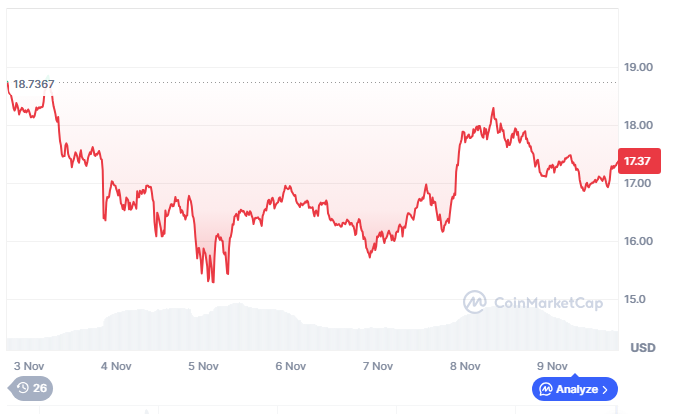Click the 8 Nov date label
Viewport: 674px width, 414px height.
click(465, 366)
